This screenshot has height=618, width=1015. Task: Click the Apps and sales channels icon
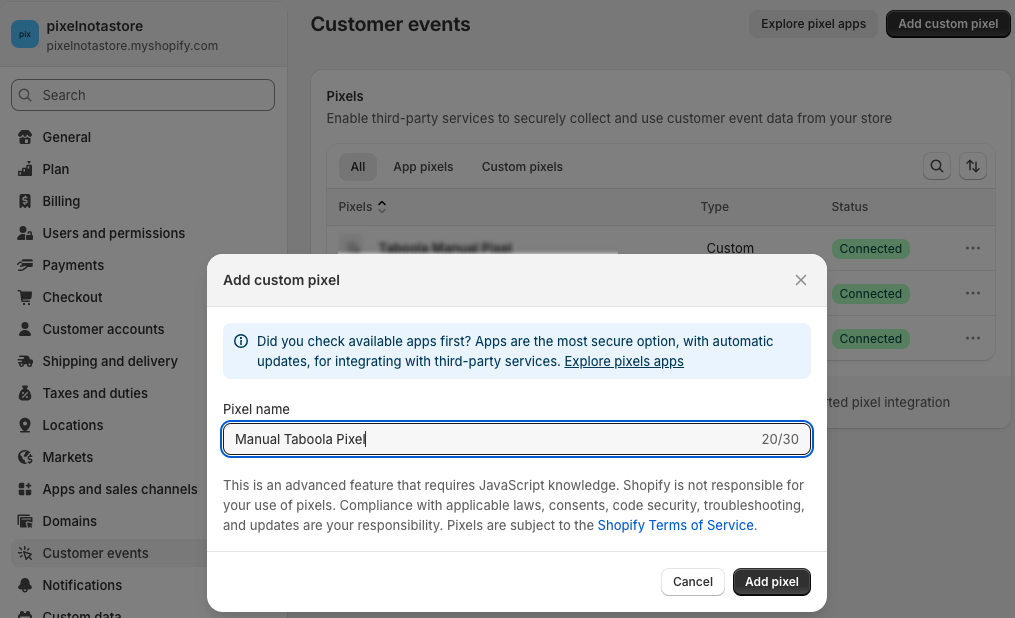(25, 489)
